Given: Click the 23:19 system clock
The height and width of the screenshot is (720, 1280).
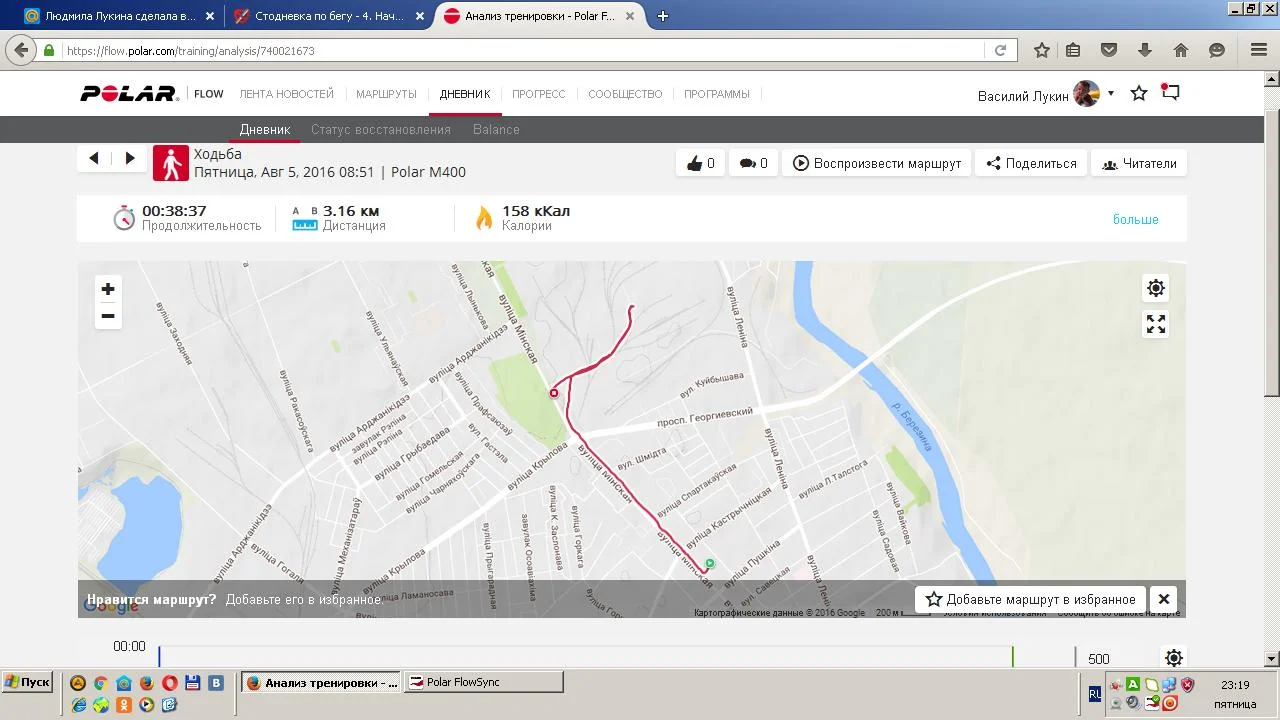Looking at the screenshot, I should 1235,685.
